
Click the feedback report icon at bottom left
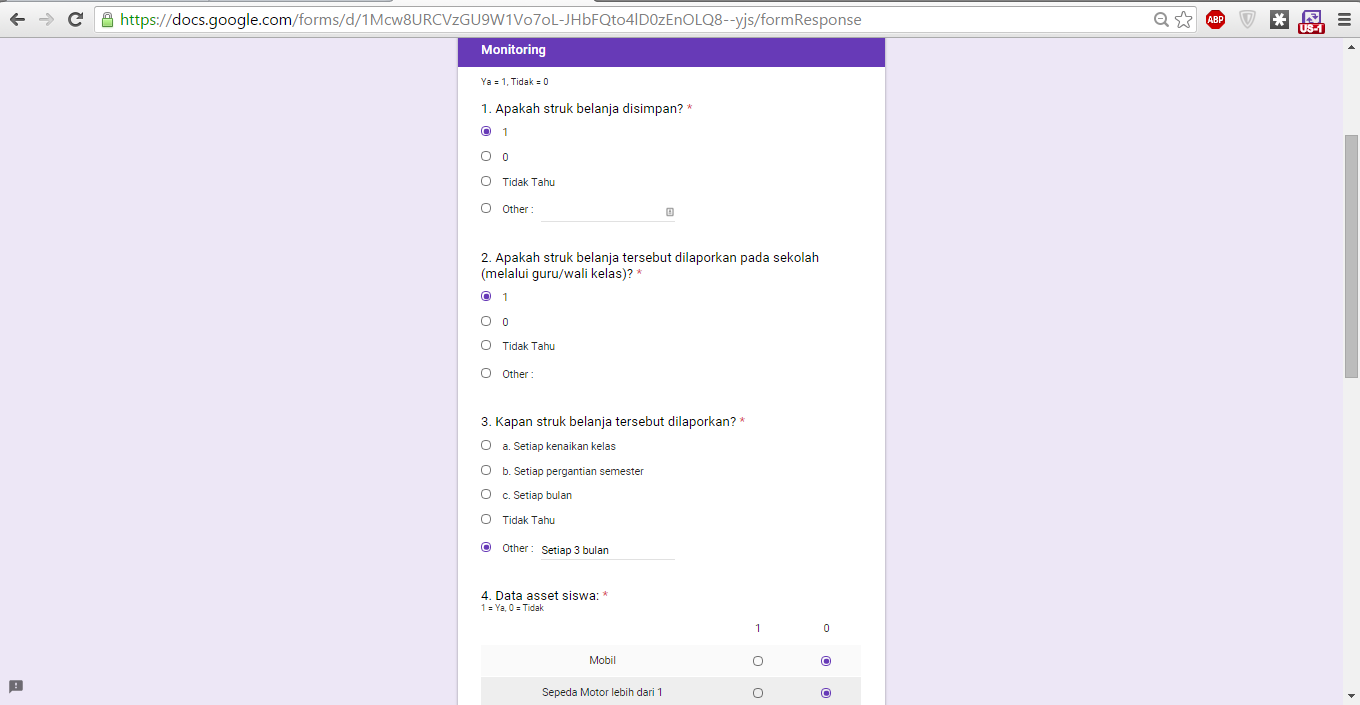[x=16, y=686]
